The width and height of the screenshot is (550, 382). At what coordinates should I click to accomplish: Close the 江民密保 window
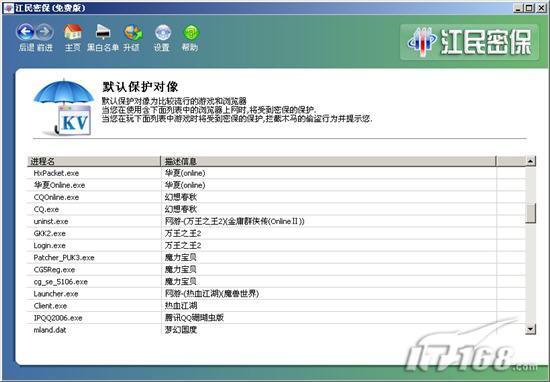click(541, 8)
